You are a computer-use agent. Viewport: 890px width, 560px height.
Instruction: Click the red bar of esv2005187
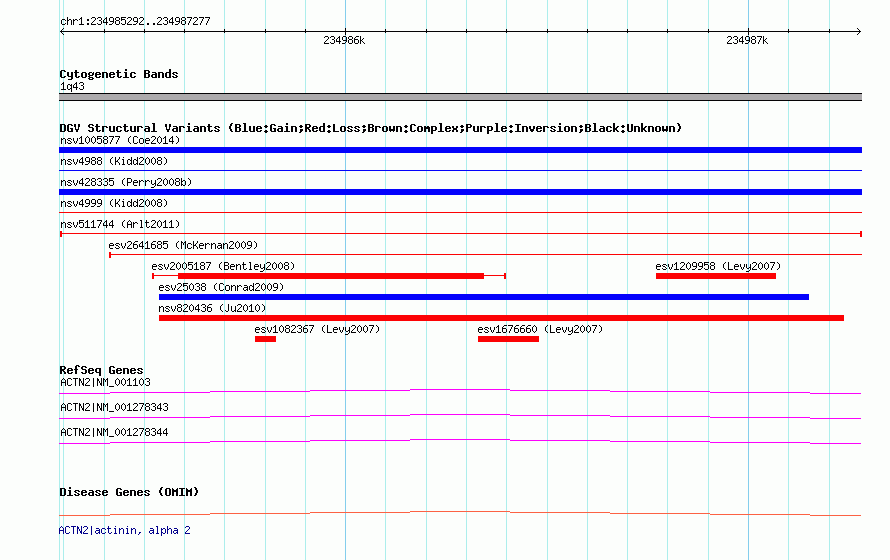click(331, 276)
